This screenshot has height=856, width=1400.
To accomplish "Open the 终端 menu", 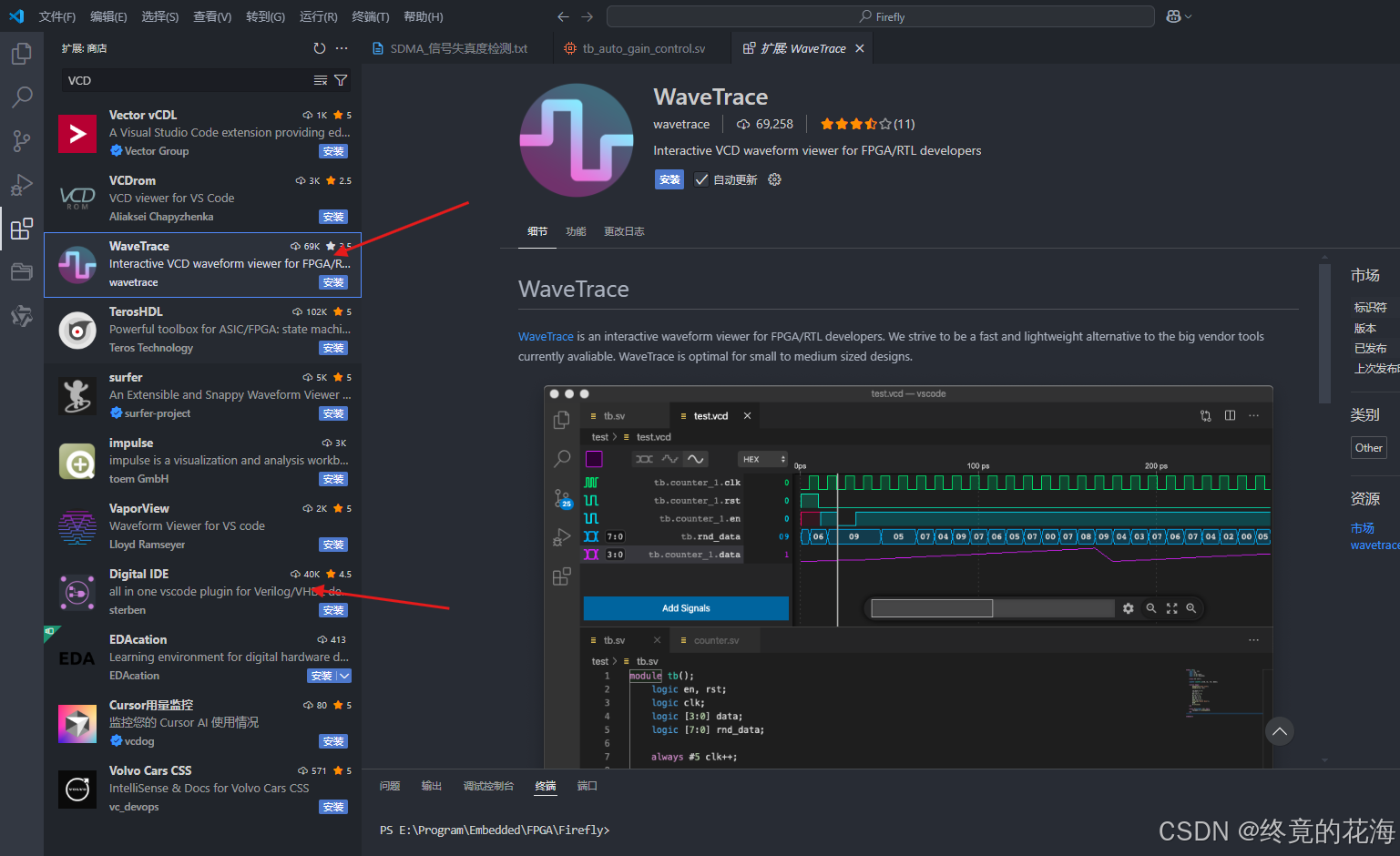I will [x=371, y=16].
